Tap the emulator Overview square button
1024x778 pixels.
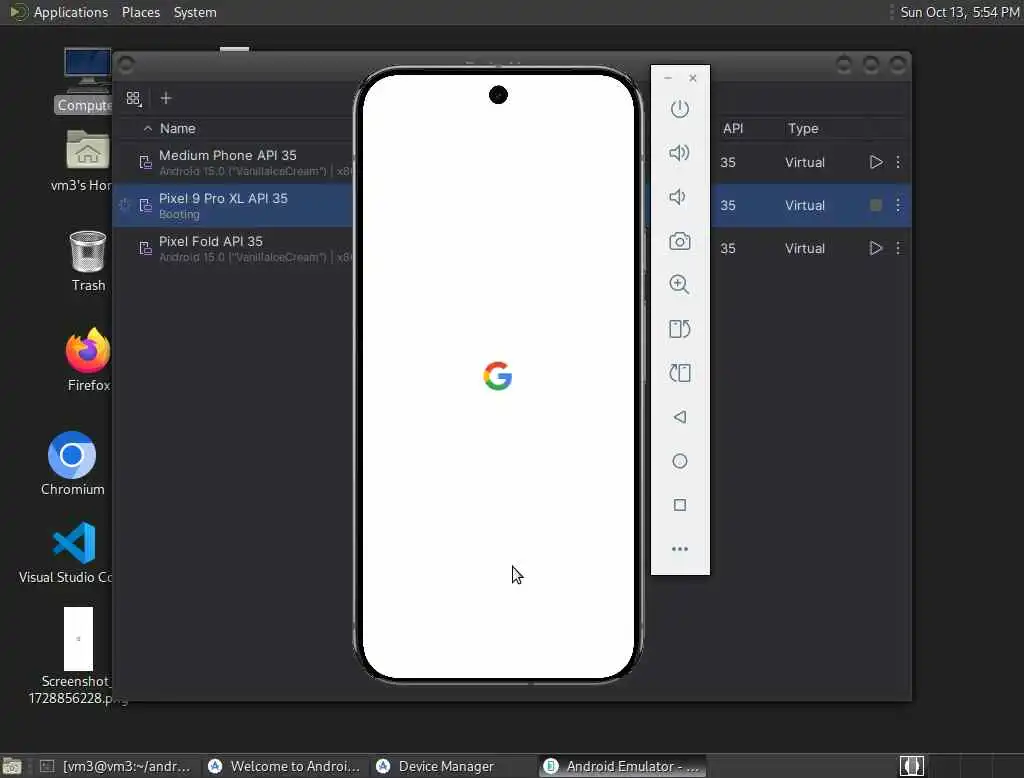tap(680, 505)
